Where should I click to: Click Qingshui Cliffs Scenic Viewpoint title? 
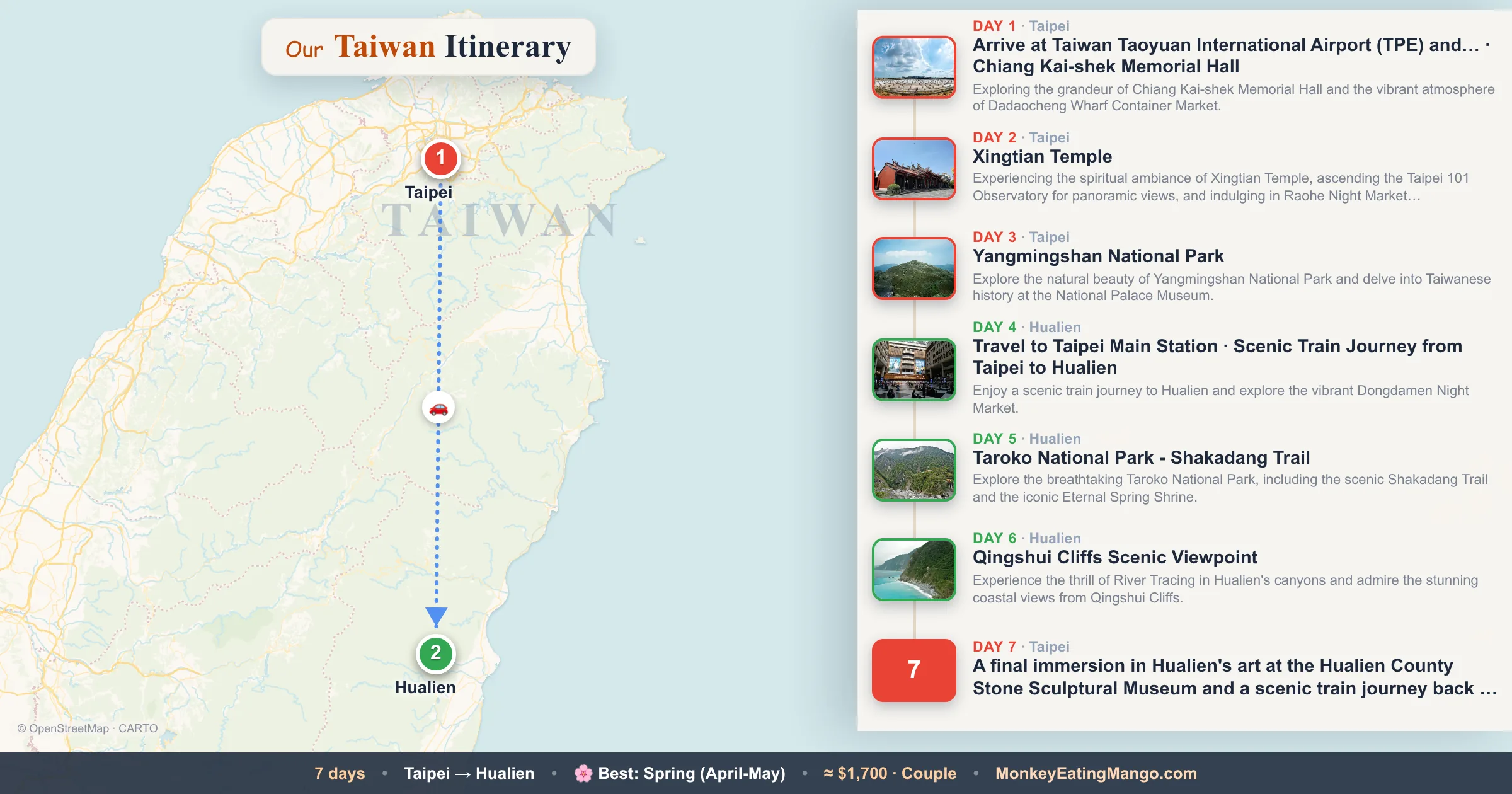point(1114,557)
